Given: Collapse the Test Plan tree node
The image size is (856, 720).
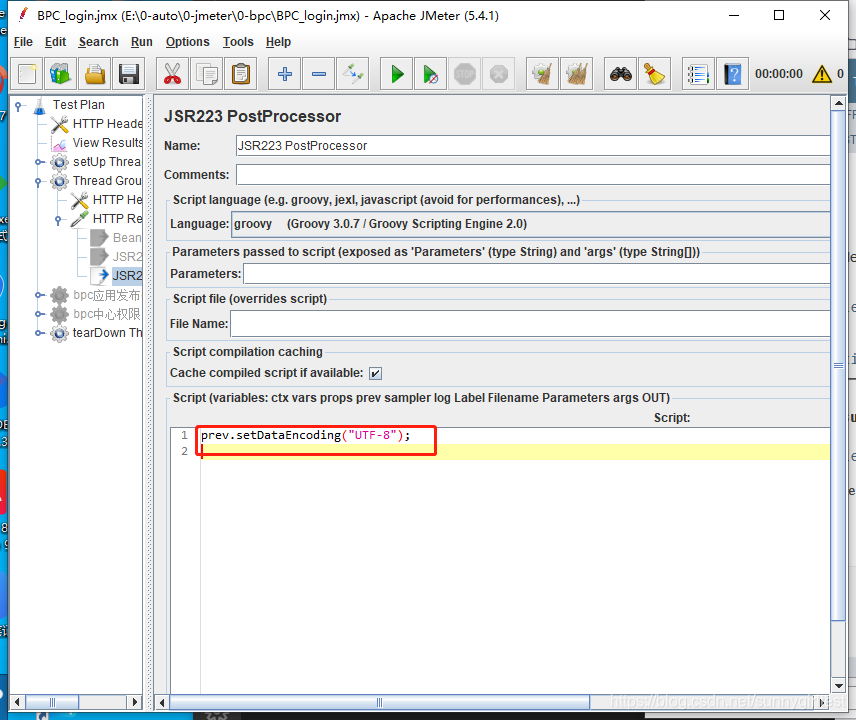Looking at the screenshot, I should pyautogui.click(x=19, y=105).
